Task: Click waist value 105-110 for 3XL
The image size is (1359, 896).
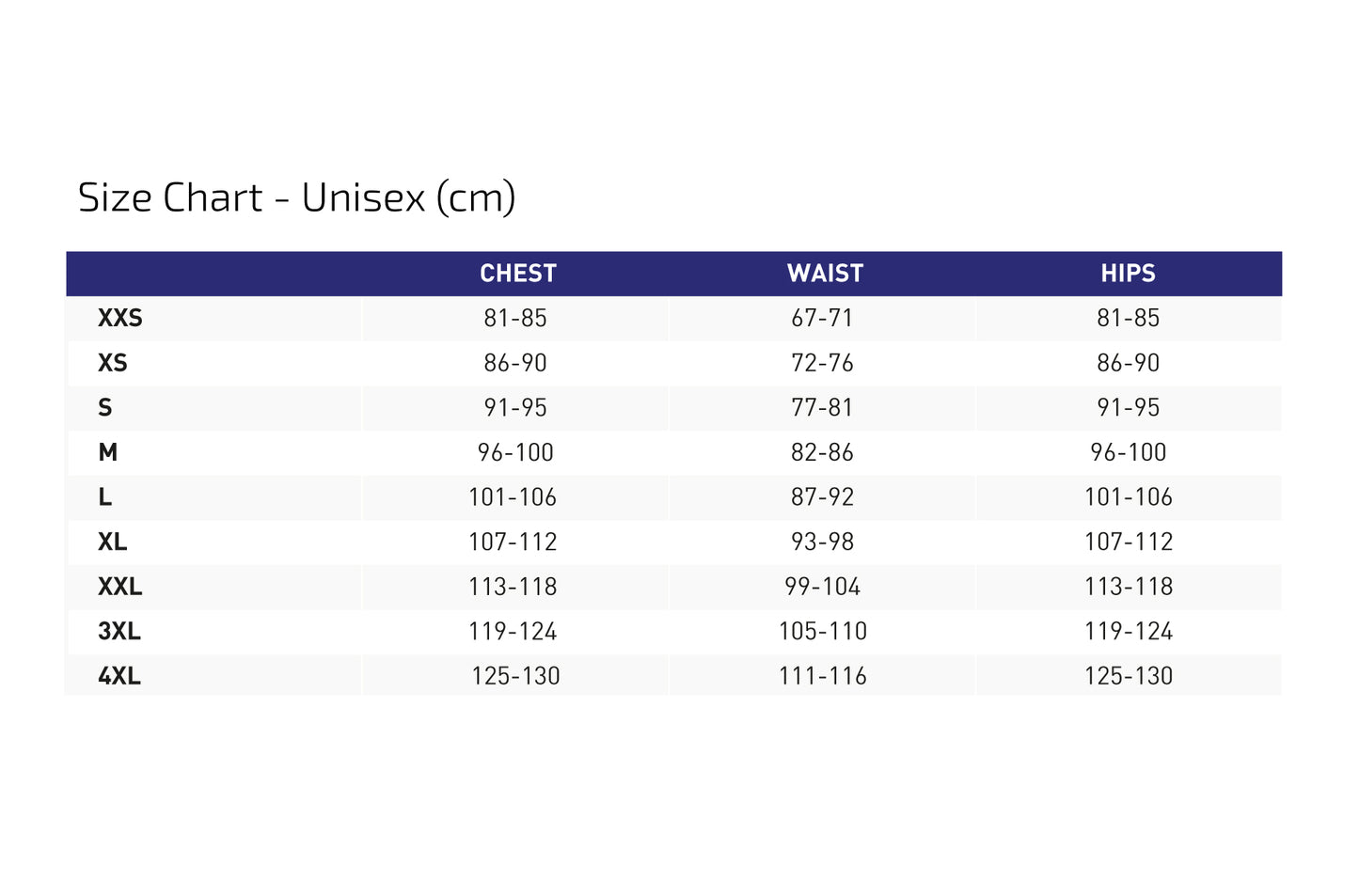Action: coord(823,631)
